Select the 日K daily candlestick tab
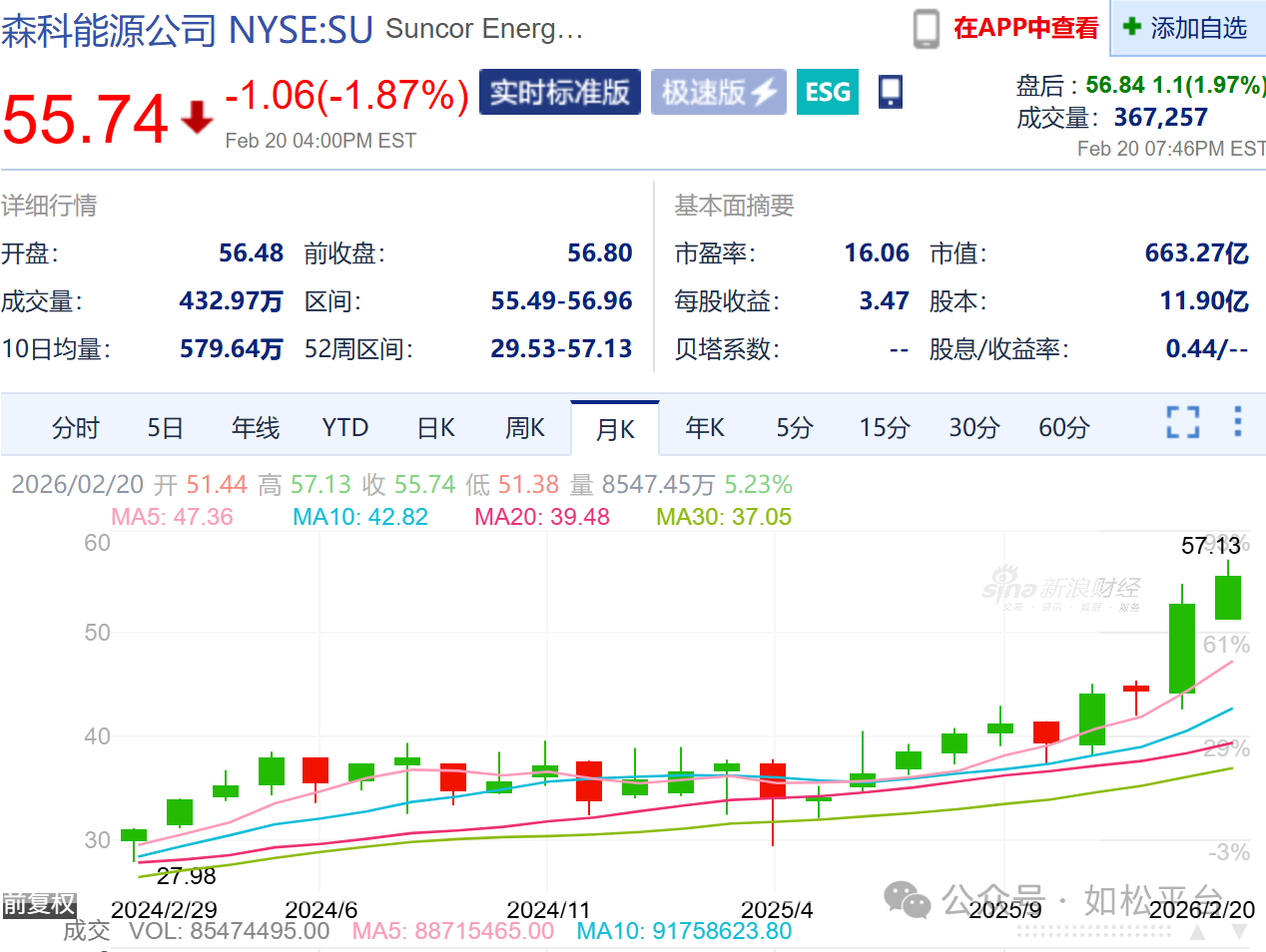The image size is (1266, 952). click(x=435, y=428)
